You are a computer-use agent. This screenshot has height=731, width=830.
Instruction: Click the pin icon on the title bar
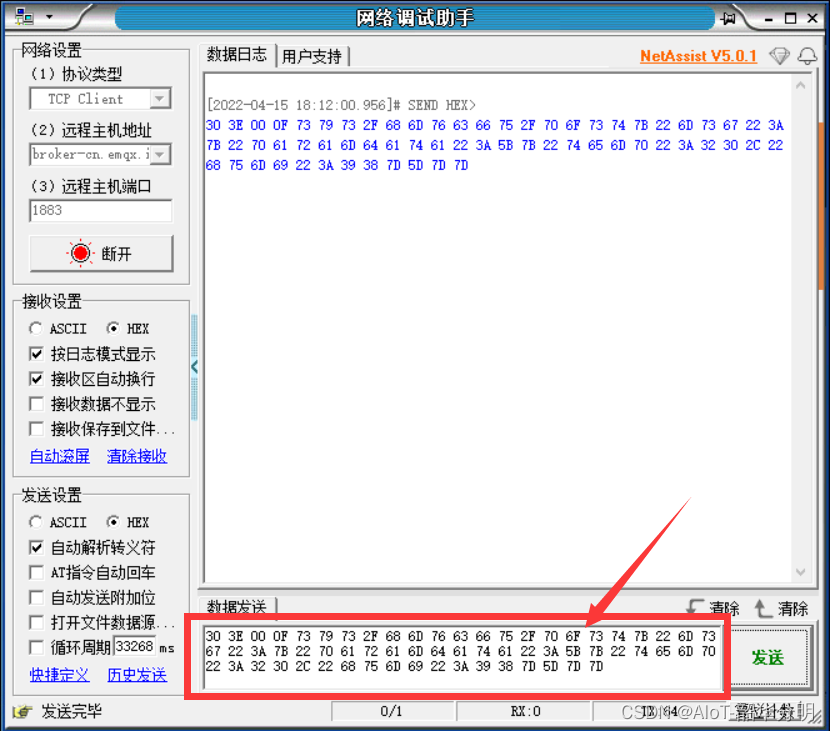729,17
